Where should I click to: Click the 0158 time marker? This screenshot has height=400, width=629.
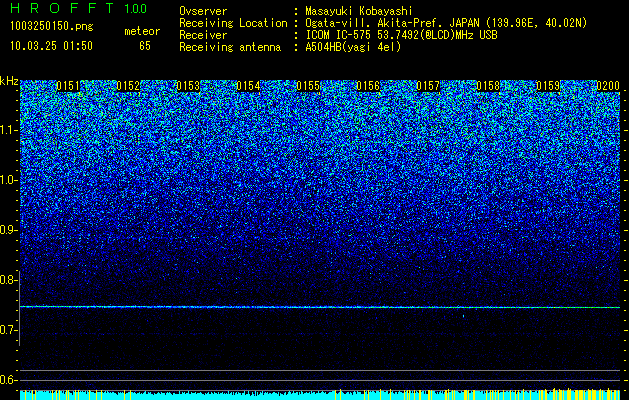[x=488, y=86]
